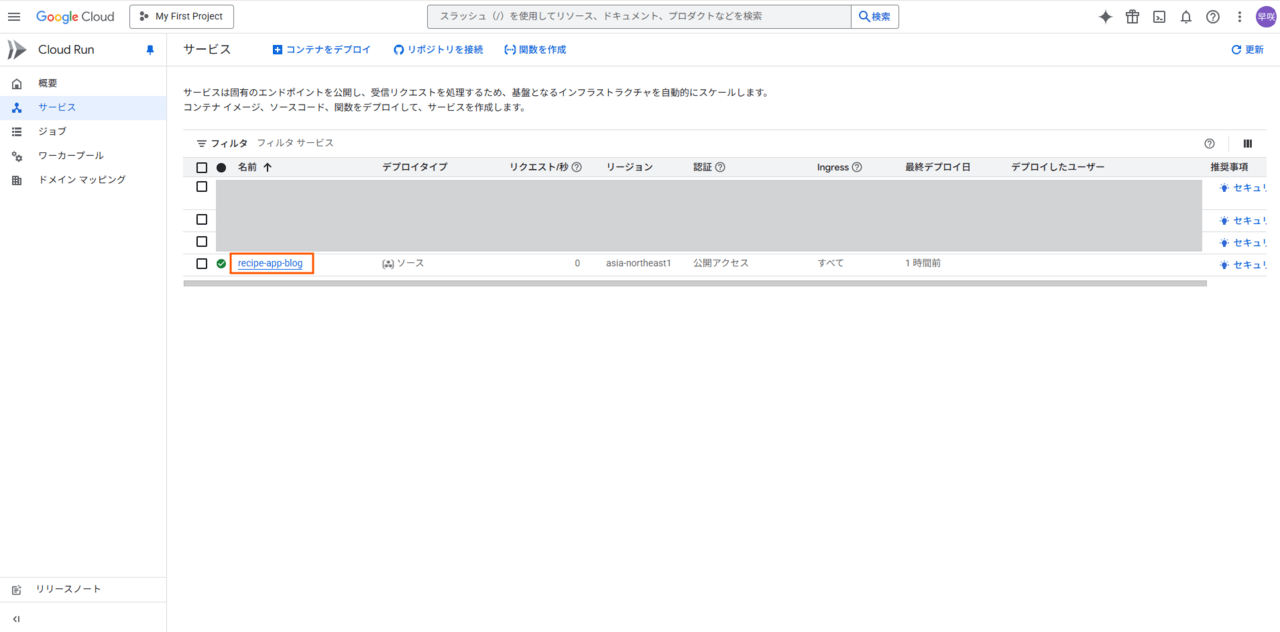1280x632 pixels.
Task: Click the Gemini sparkle icon
Action: coord(1105,17)
